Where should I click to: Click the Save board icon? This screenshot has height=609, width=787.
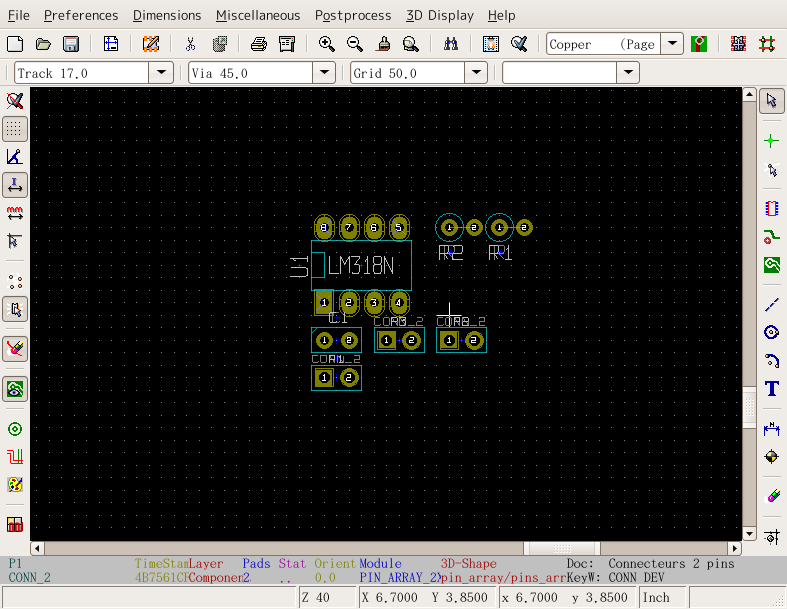[x=71, y=44]
